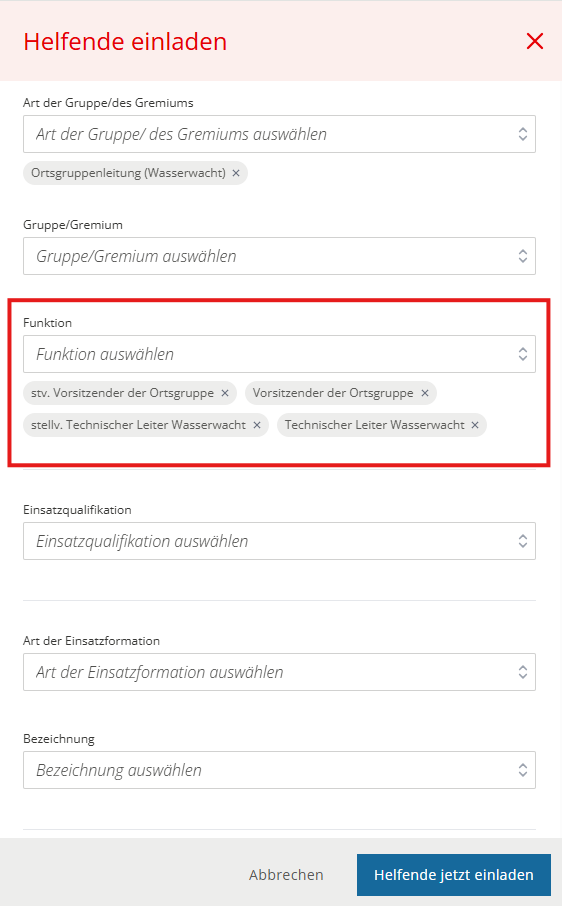Screen dimensions: 562x906
Task: Focus the Bezeichnung auswählen field
Action: tap(280, 770)
